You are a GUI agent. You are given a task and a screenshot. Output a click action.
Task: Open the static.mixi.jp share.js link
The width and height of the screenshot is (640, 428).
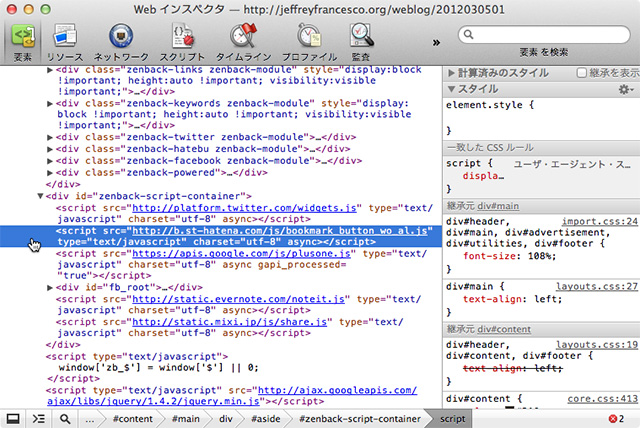(229, 322)
